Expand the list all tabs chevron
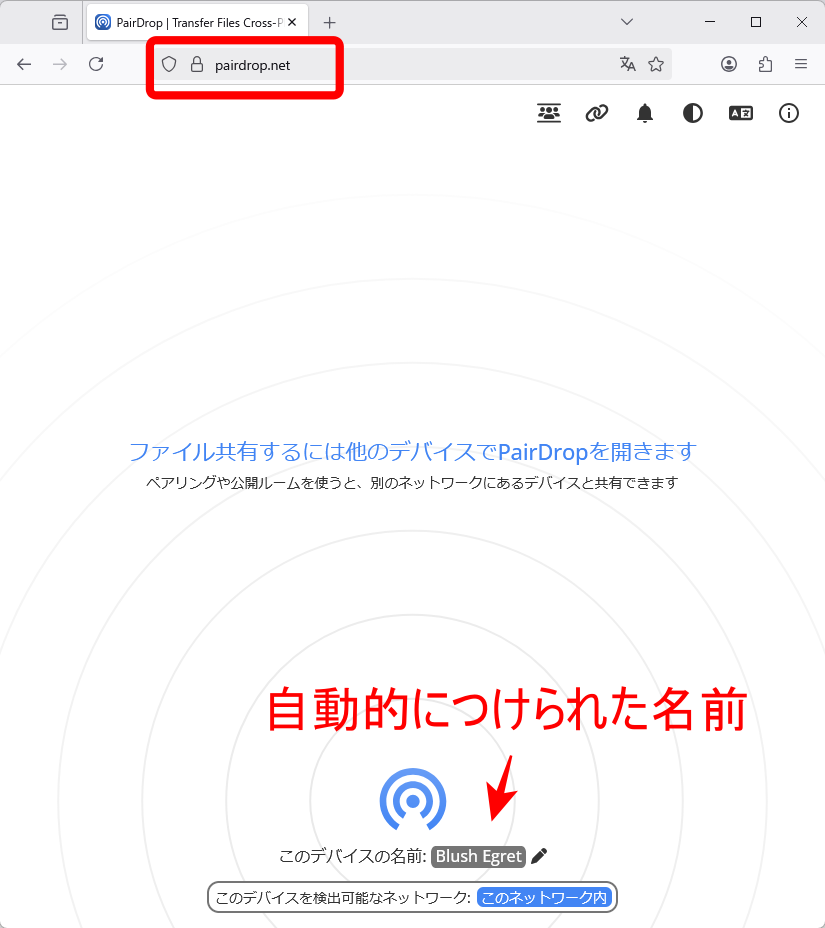 627,22
